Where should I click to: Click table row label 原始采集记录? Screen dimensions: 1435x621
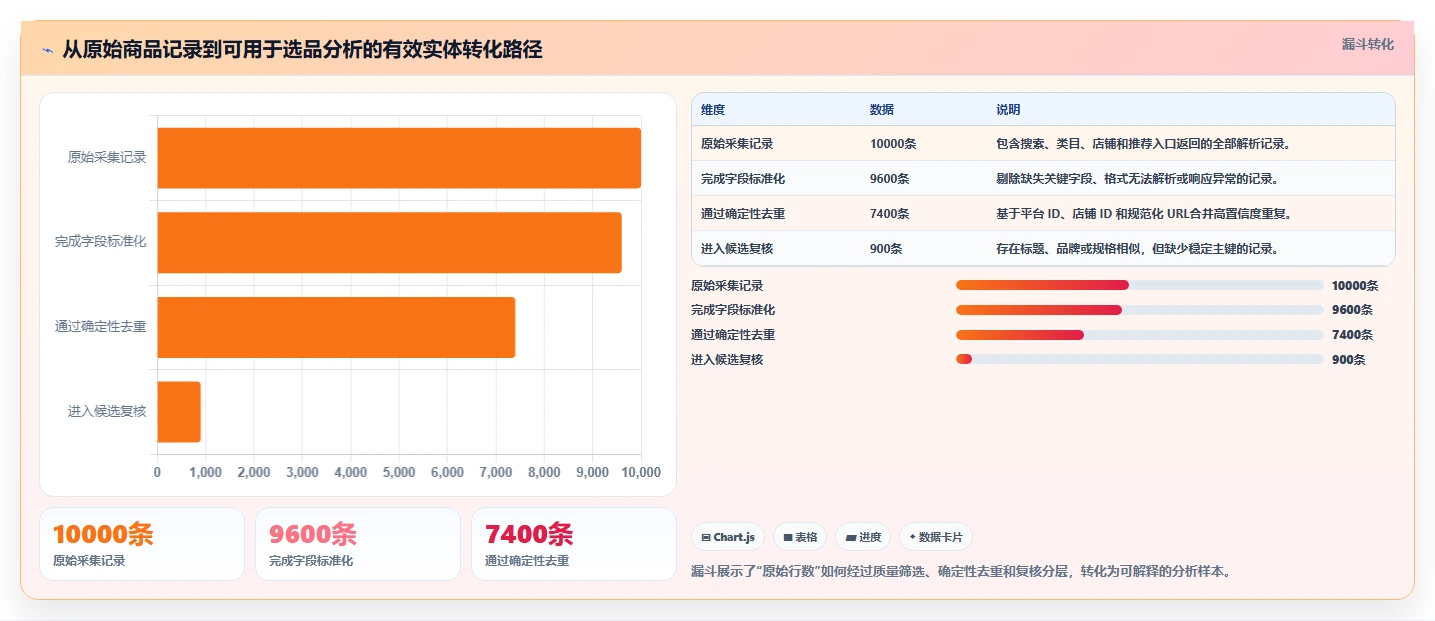click(737, 143)
